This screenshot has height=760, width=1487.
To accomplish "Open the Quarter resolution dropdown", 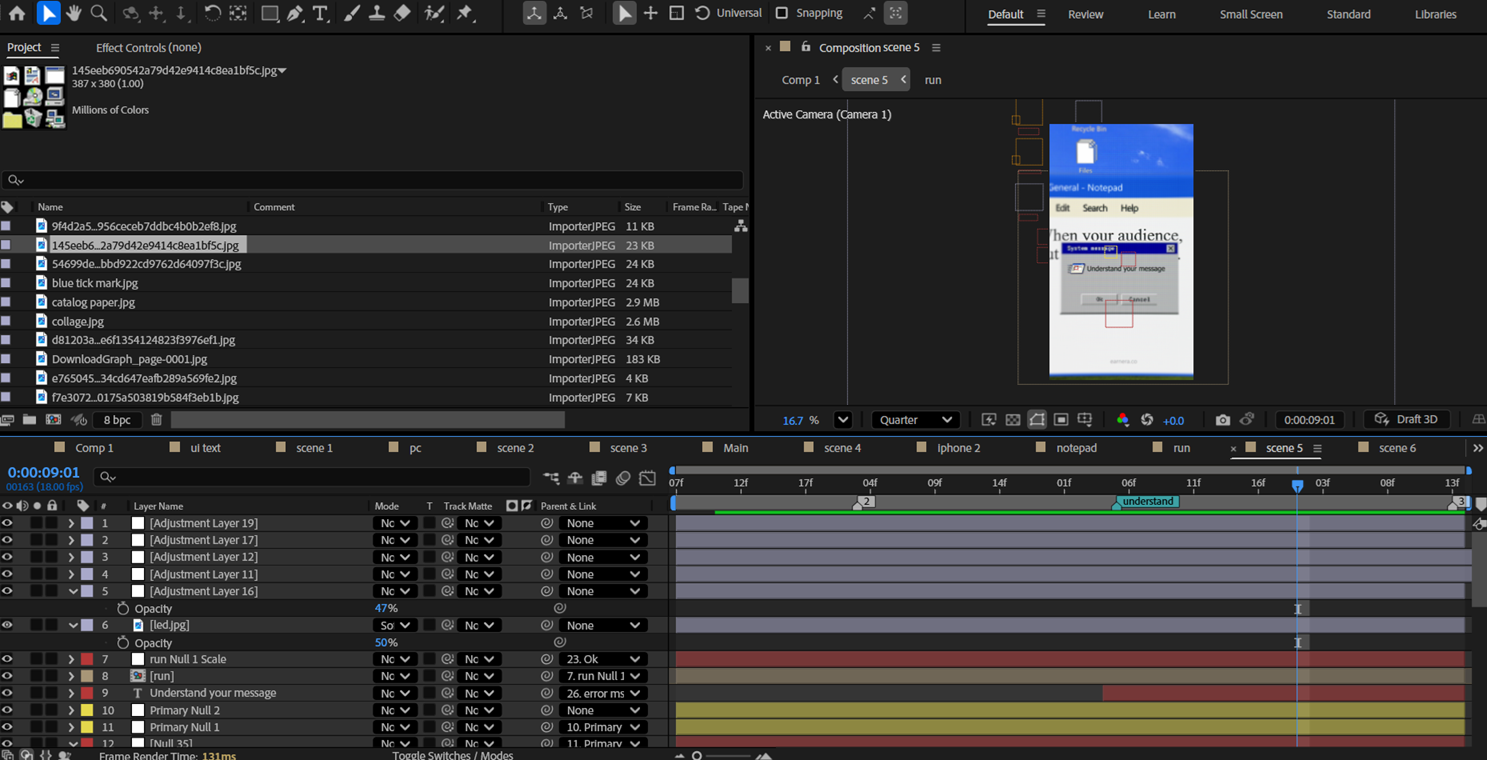I will [914, 420].
